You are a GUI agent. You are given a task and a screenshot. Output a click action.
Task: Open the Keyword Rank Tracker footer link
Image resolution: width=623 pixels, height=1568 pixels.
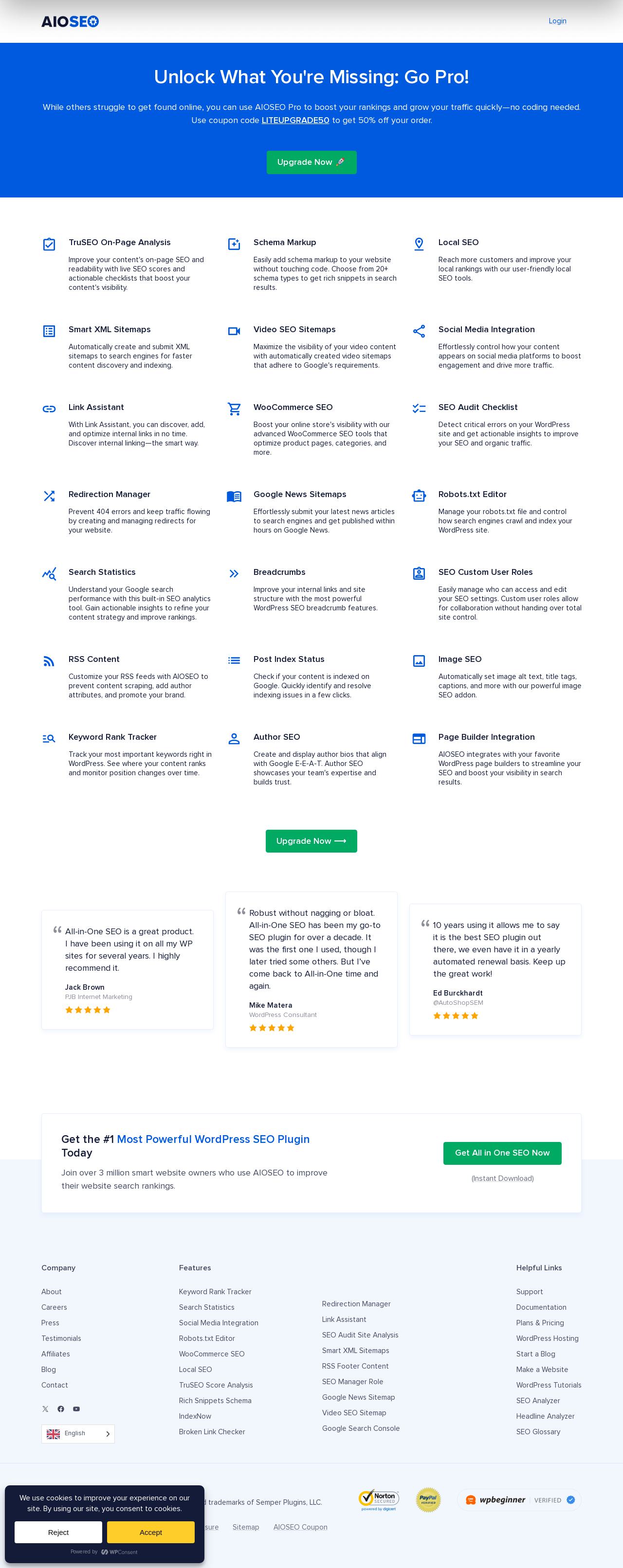coord(215,1292)
